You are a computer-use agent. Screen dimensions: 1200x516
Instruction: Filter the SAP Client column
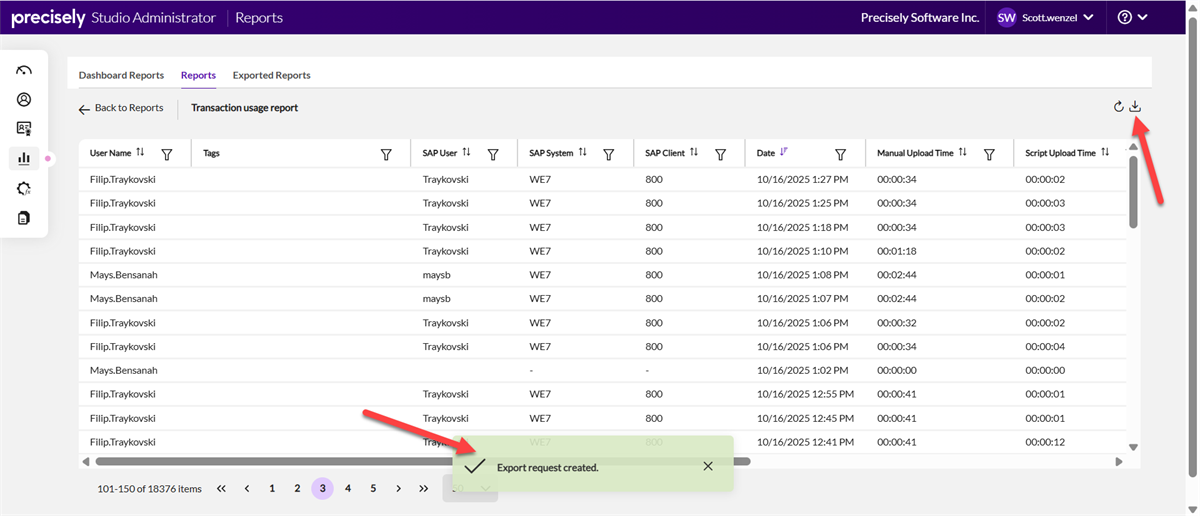click(x=720, y=154)
